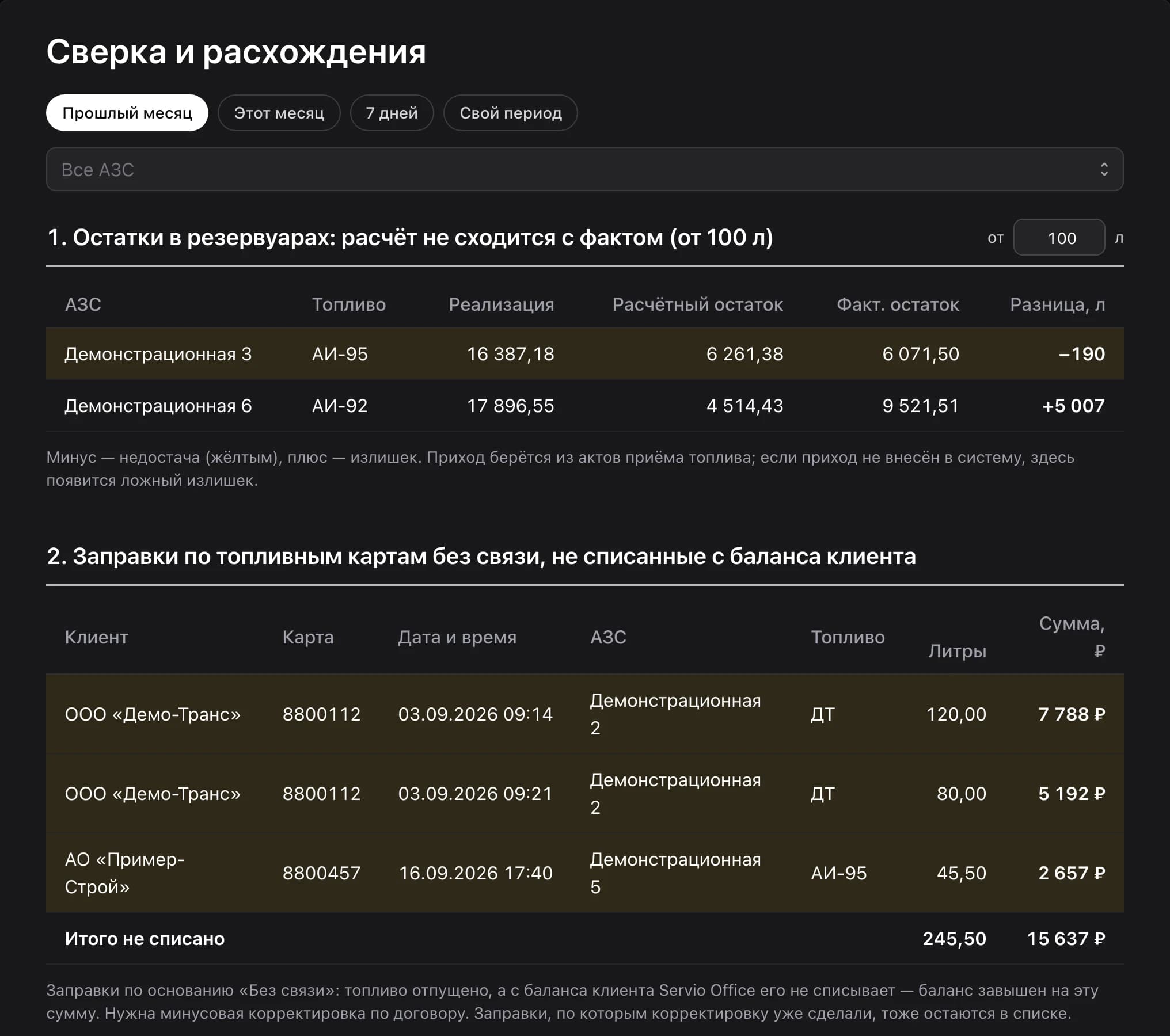Click the «Разница, л» column header
This screenshot has width=1170, height=1036.
point(1057,304)
